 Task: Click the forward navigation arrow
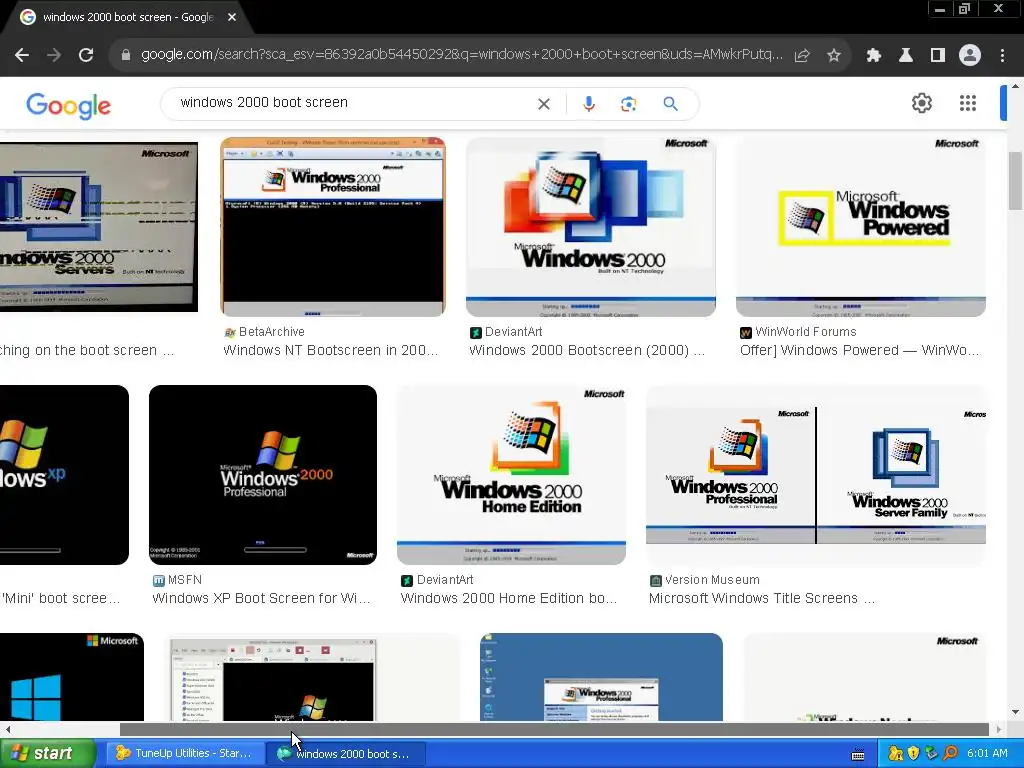[x=54, y=56]
